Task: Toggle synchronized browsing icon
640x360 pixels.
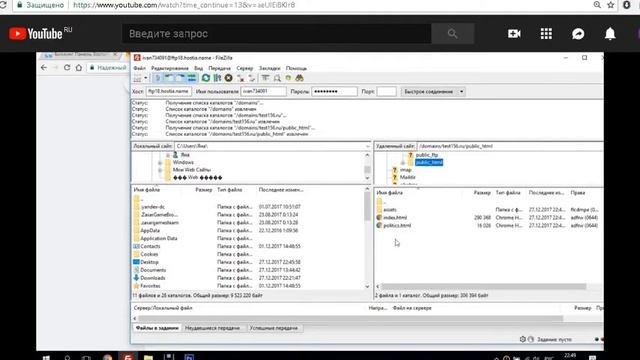Action: click(288, 78)
